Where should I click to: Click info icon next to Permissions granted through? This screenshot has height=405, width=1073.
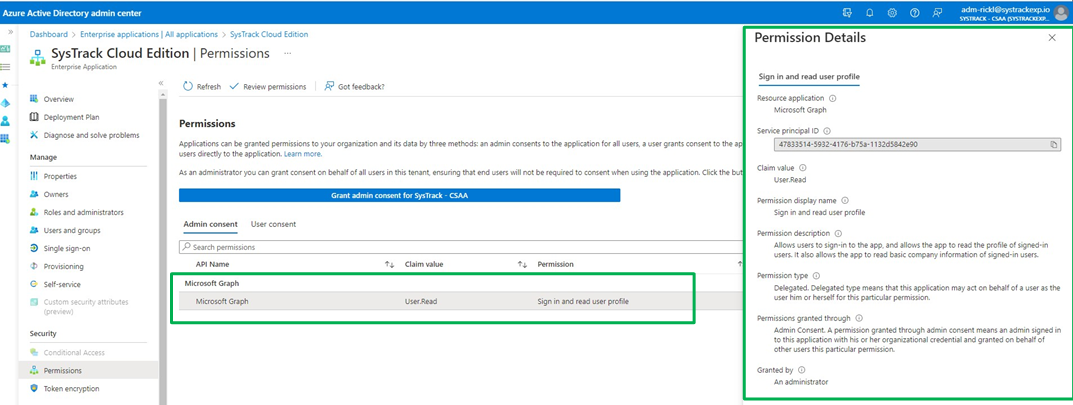[x=859, y=318]
